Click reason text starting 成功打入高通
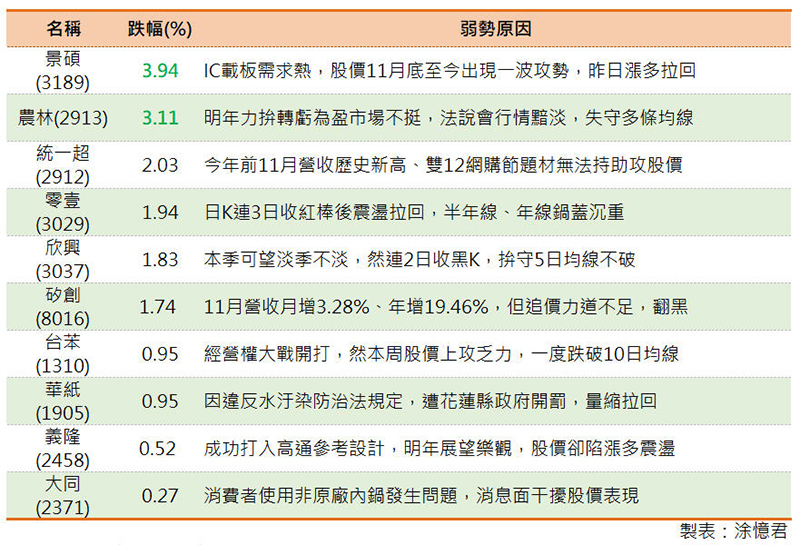The image size is (800, 545). [439, 449]
